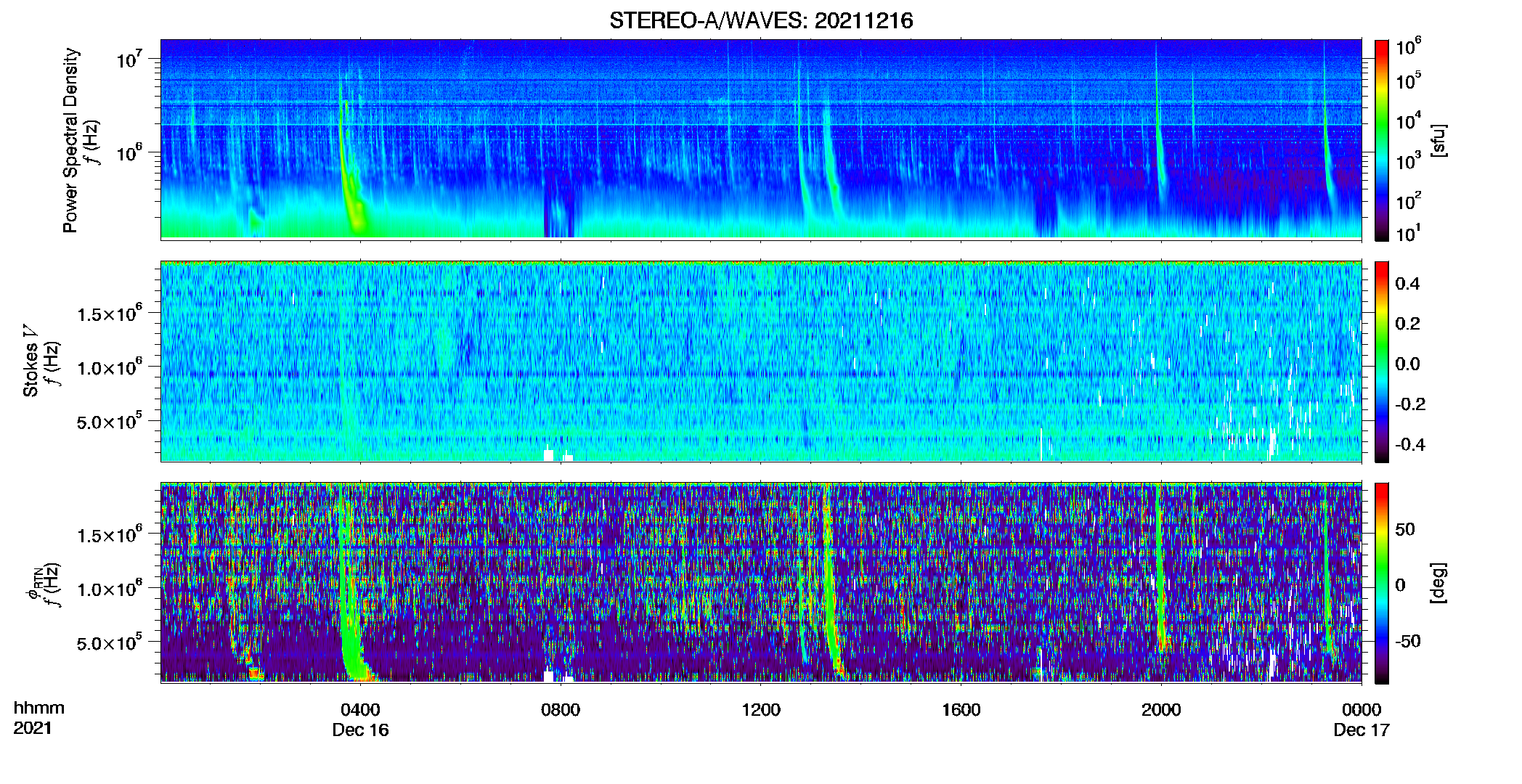Image resolution: width=1522 pixels, height=784 pixels.
Task: Click the 0400 time tick label
Action: point(360,710)
